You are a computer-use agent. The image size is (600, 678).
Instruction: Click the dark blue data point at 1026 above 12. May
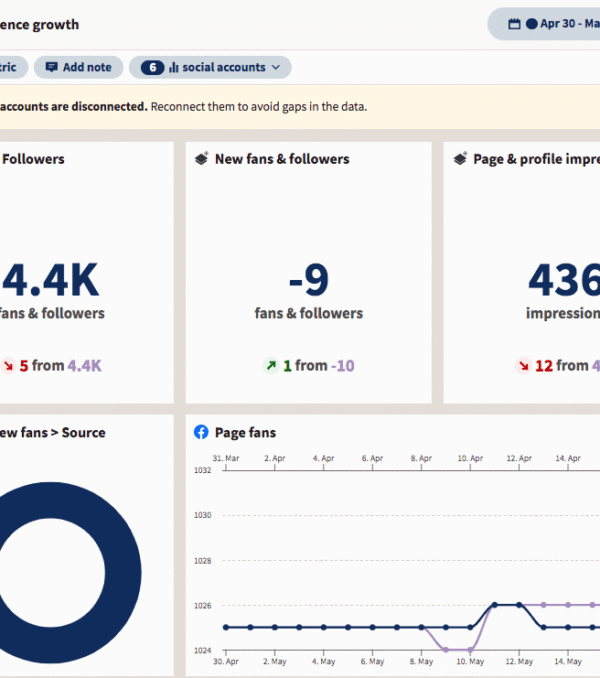coord(519,605)
